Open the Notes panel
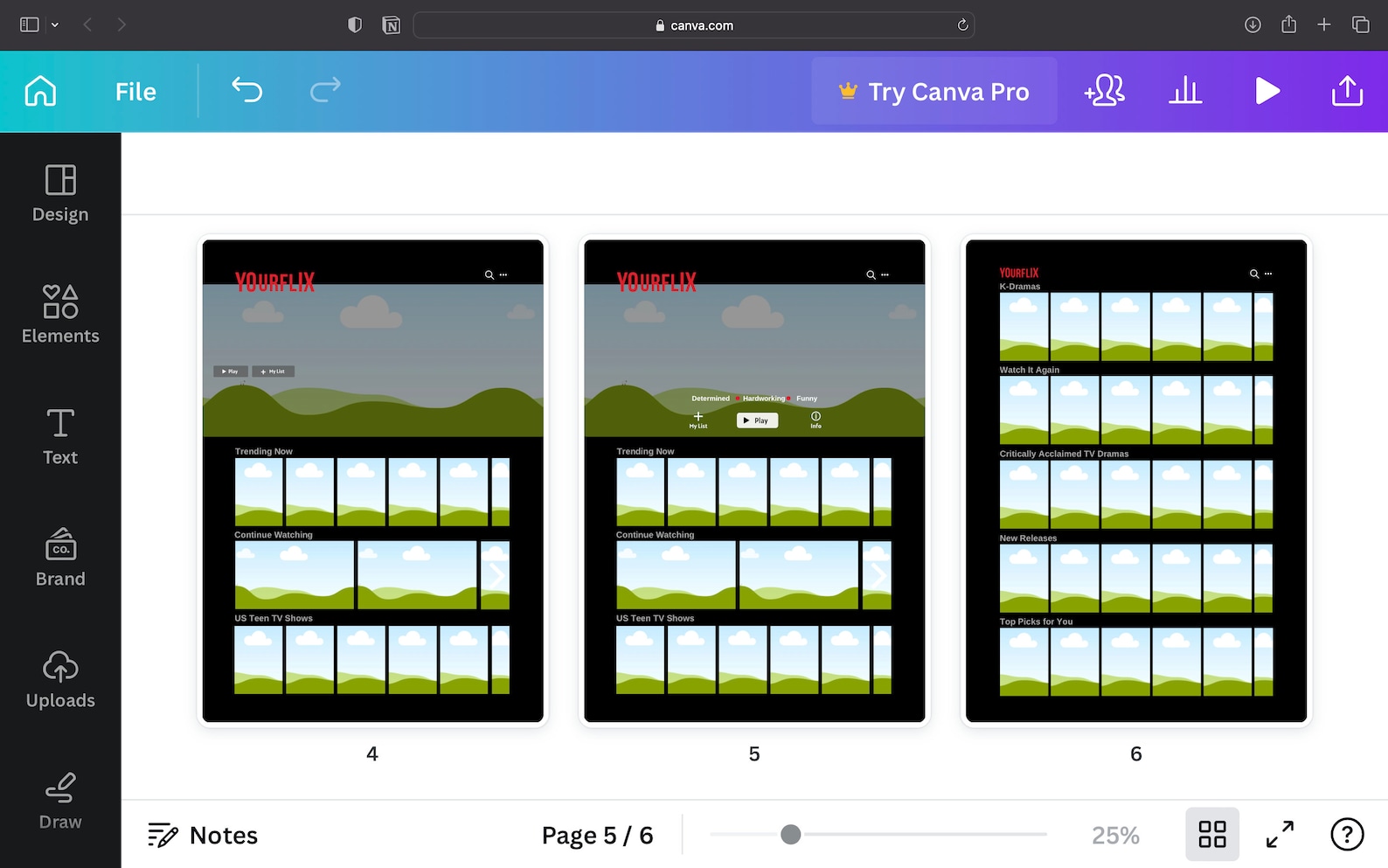1388x868 pixels. coord(203,836)
